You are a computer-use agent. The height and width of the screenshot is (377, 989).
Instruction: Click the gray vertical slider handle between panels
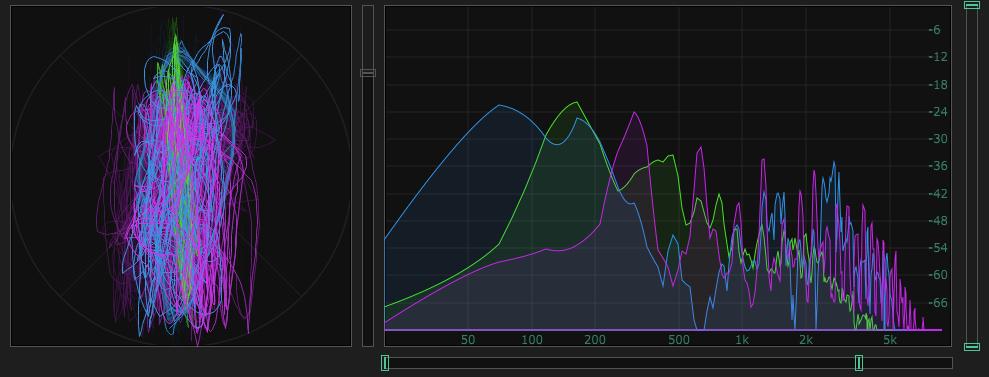pos(368,73)
